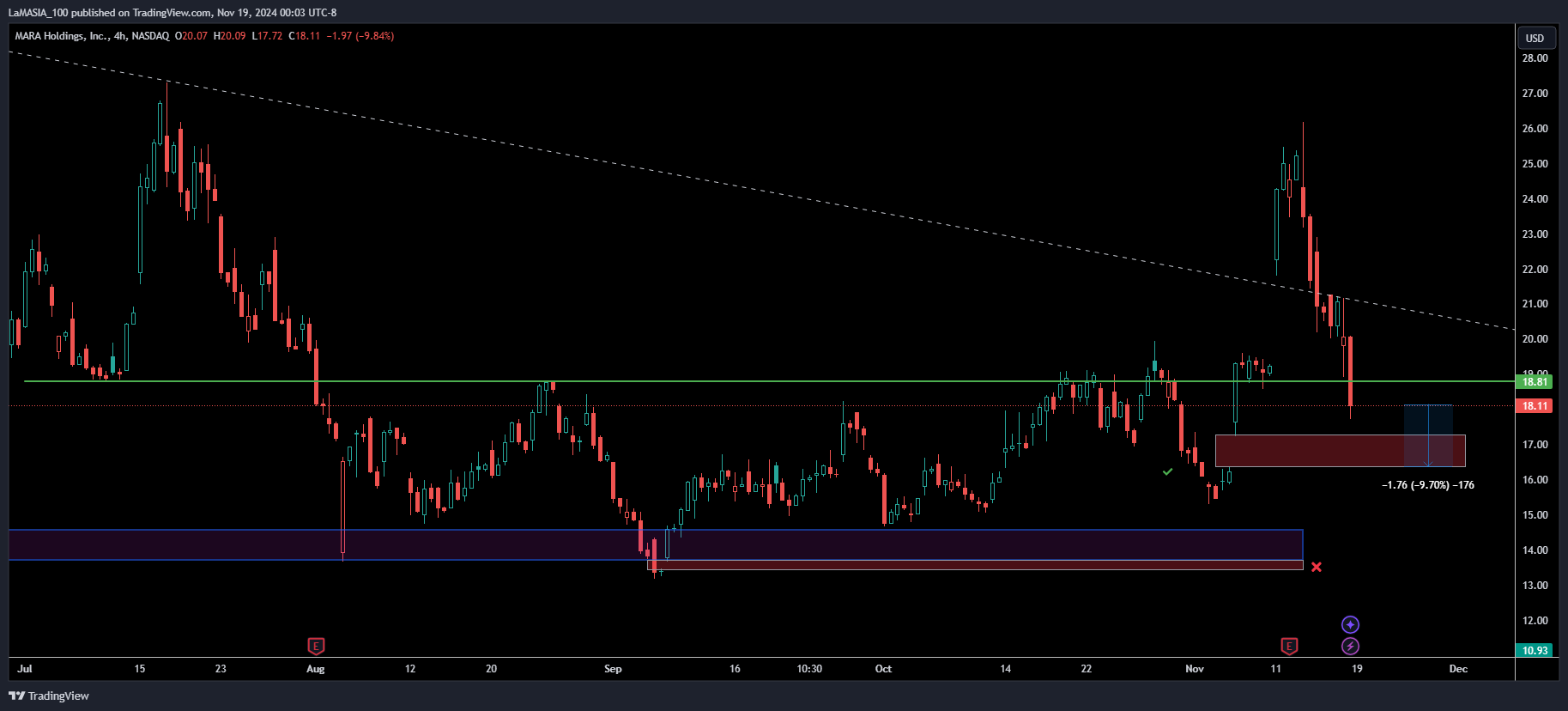Click the 17.00 price axis label
This screenshot has height=711, width=1568.
tap(1535, 445)
